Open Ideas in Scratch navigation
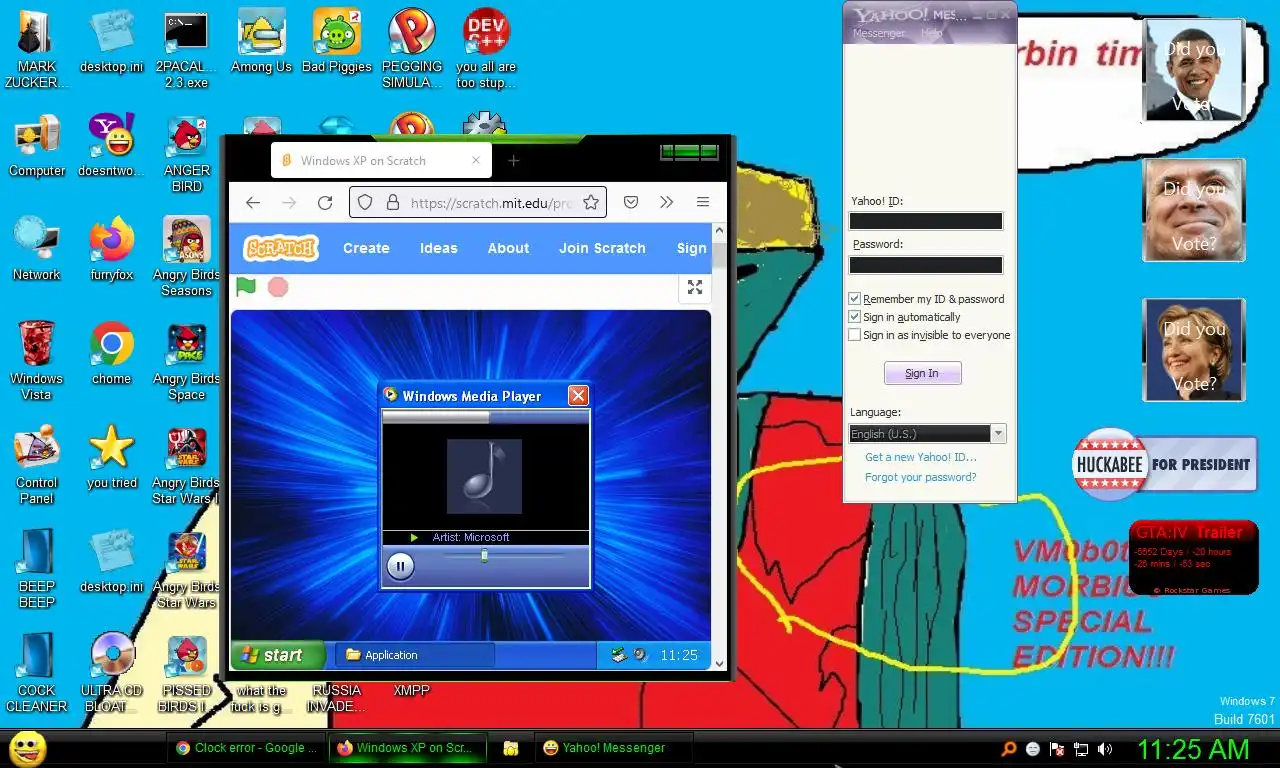The width and height of the screenshot is (1280, 768). [x=438, y=248]
